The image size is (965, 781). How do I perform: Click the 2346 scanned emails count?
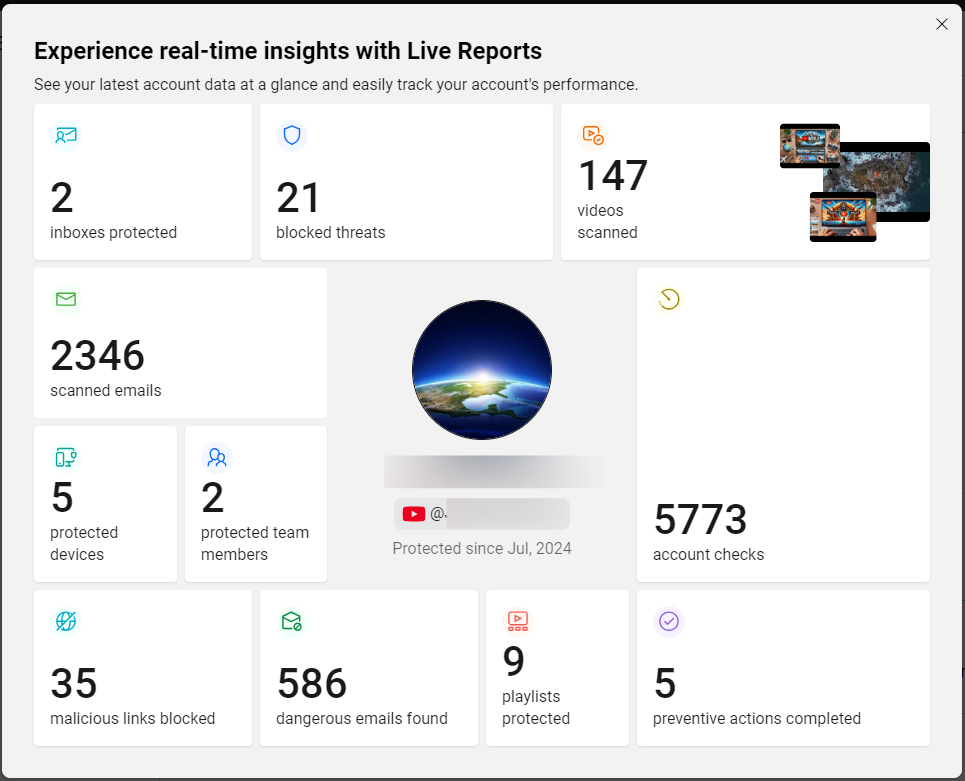(98, 356)
